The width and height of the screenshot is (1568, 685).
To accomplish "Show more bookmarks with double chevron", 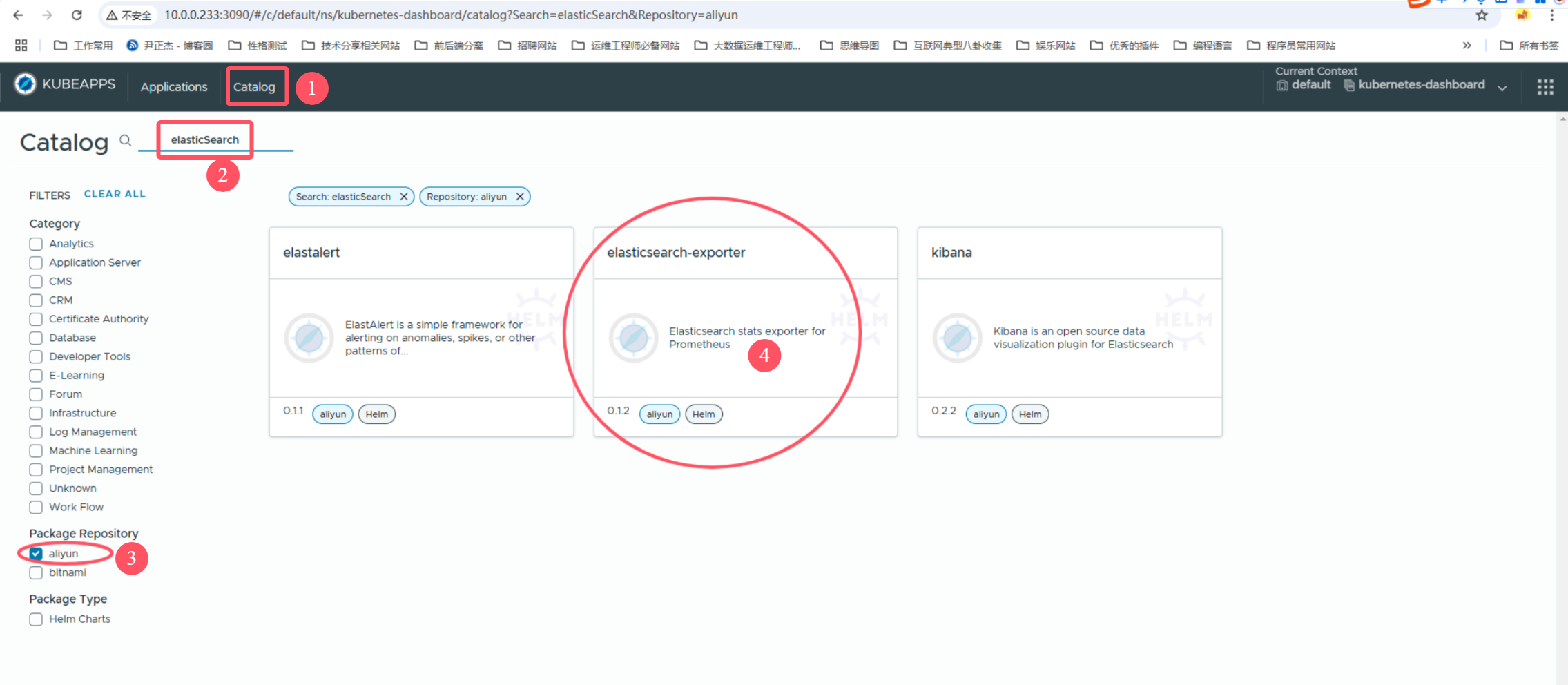I will click(x=1467, y=46).
